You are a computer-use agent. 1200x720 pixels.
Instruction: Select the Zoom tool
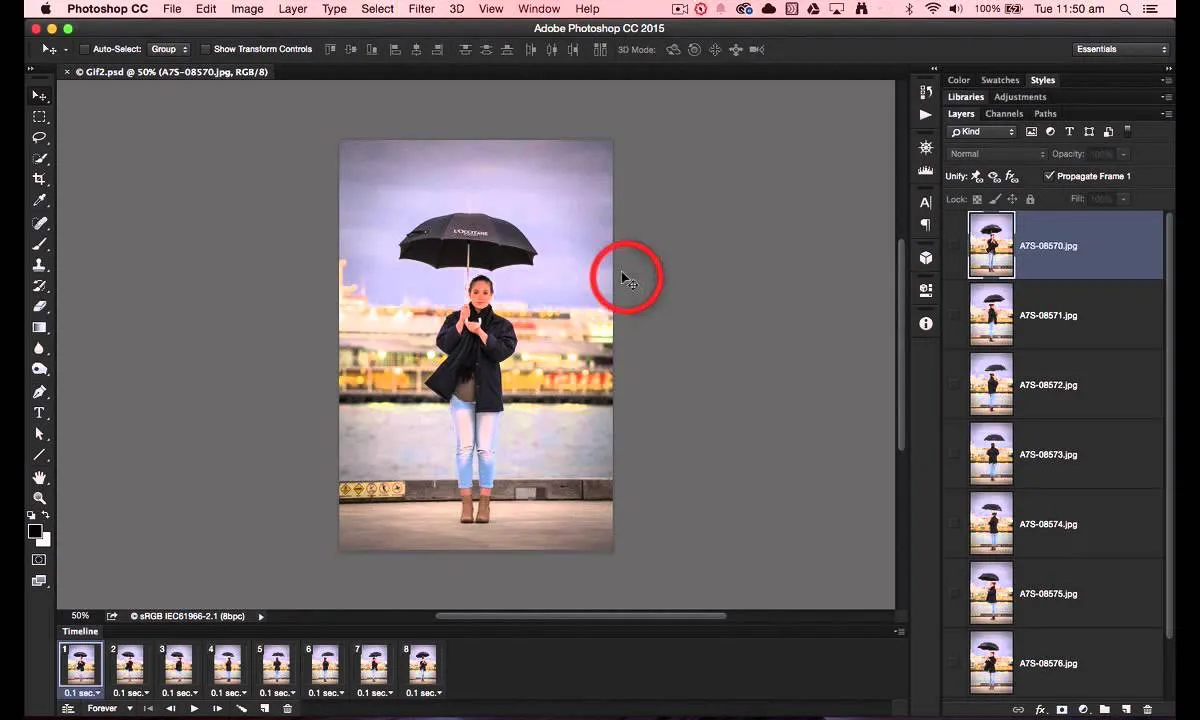coord(40,499)
